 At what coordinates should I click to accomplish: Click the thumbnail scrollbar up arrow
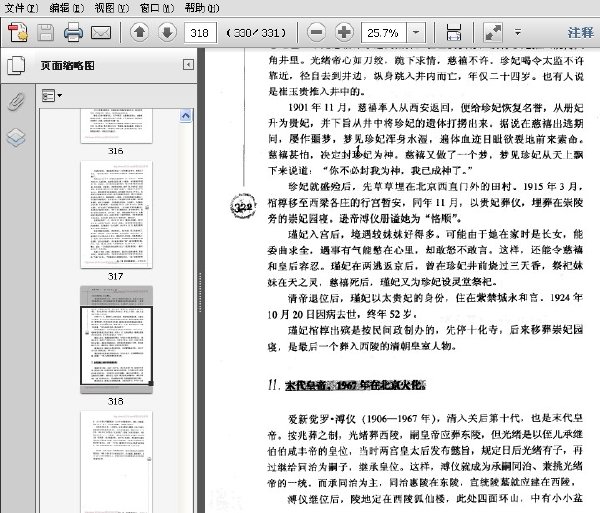click(186, 116)
